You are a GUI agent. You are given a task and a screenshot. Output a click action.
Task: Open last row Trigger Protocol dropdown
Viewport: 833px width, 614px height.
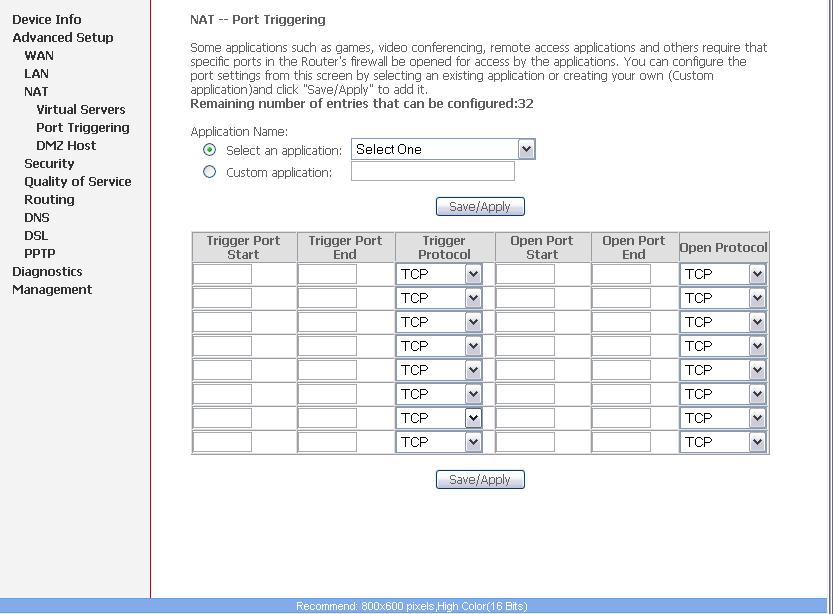click(x=439, y=442)
